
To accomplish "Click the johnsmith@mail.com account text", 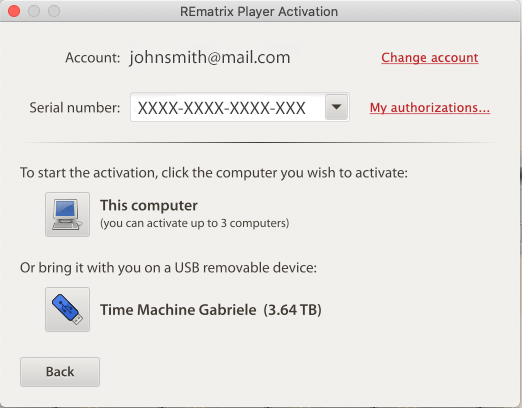I will coord(210,58).
